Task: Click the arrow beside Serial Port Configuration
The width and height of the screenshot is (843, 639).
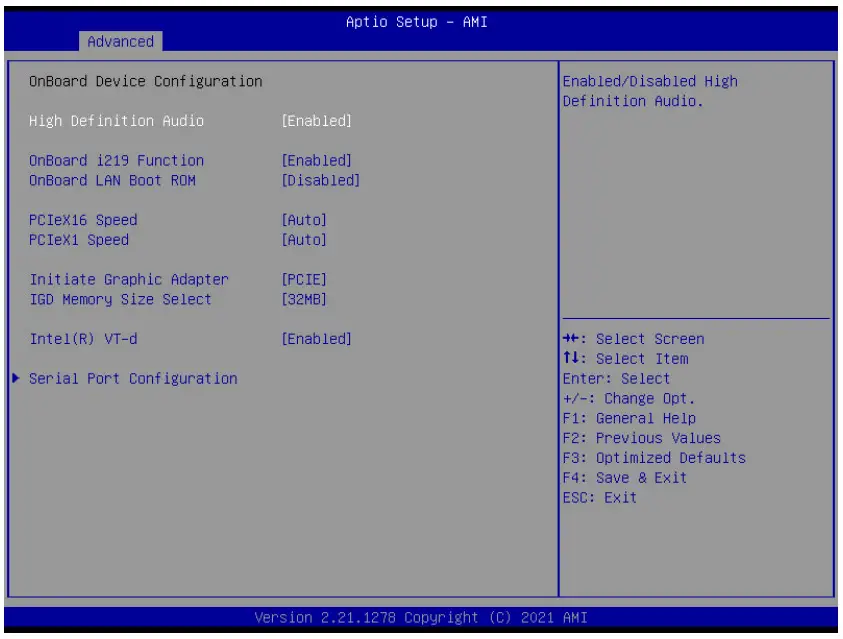Action: tap(16, 378)
